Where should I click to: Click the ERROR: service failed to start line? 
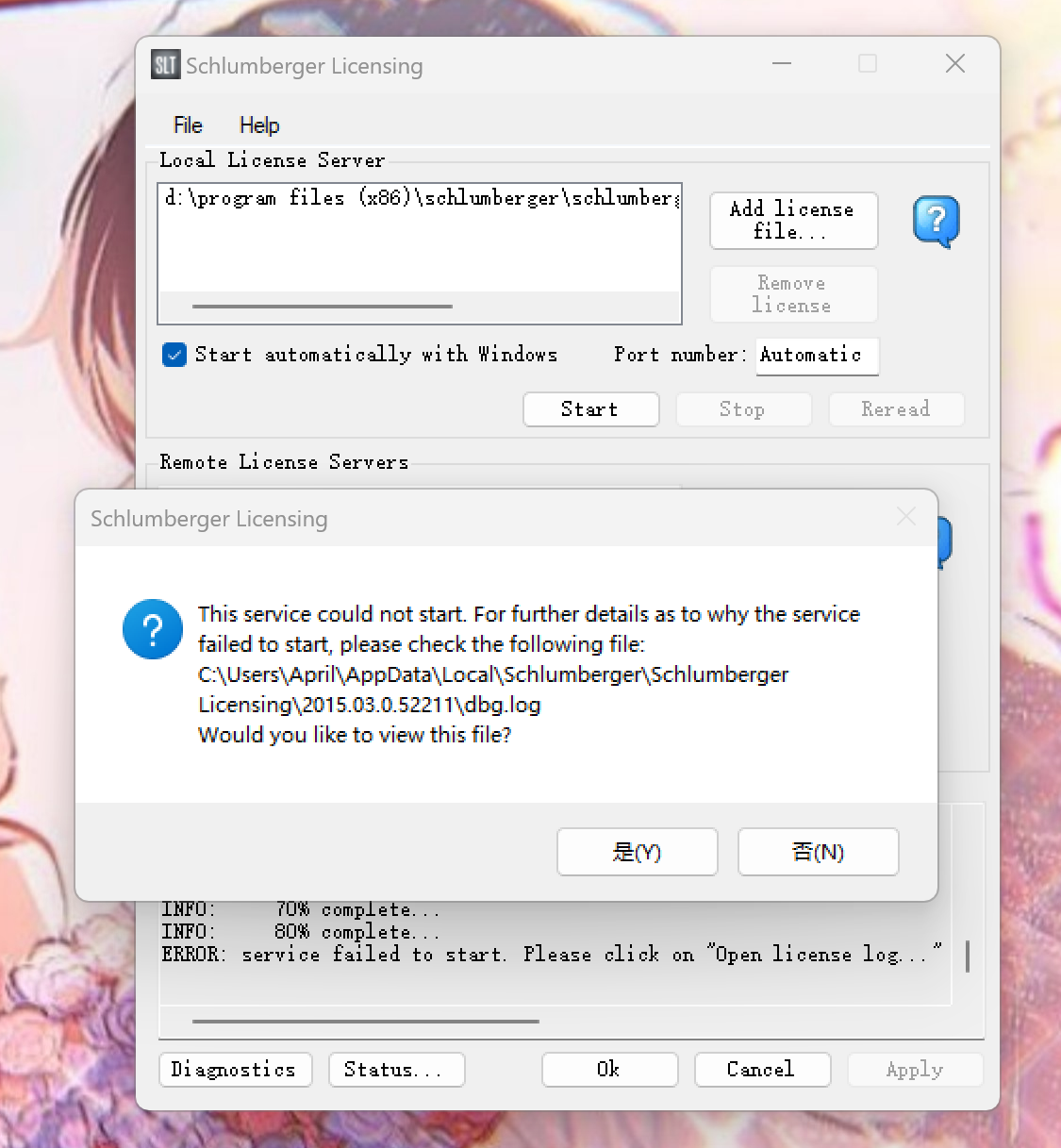coord(552,955)
